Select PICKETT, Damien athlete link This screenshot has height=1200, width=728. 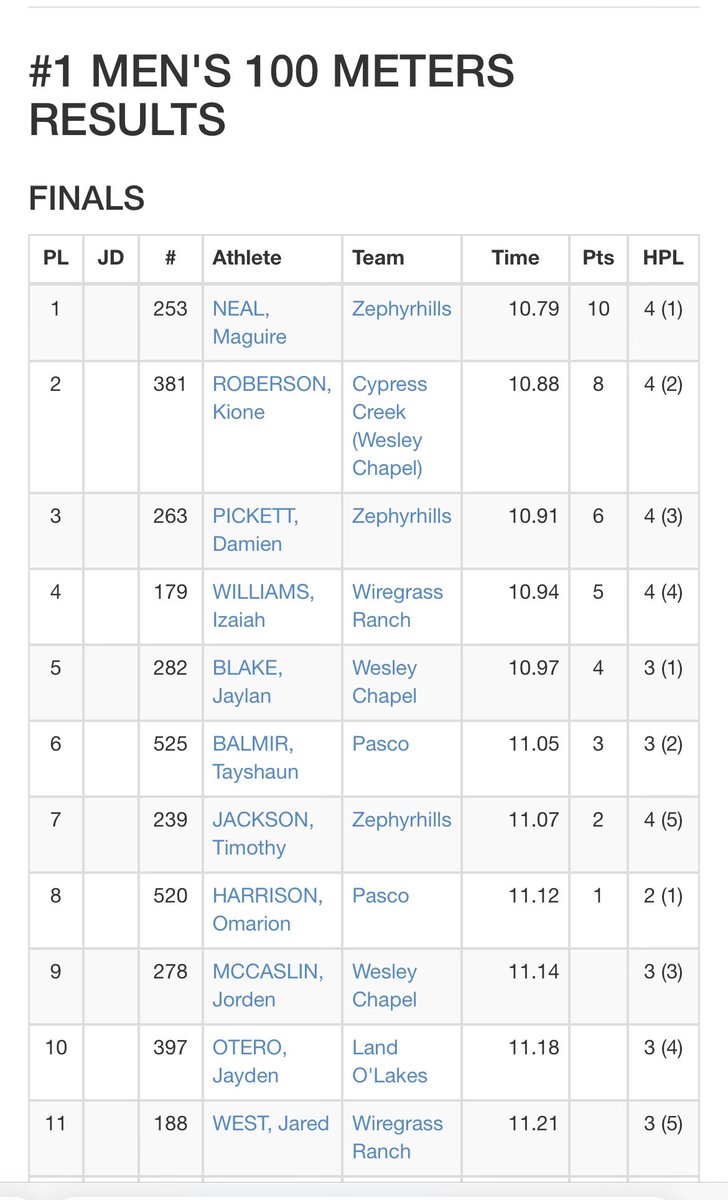pyautogui.click(x=255, y=530)
